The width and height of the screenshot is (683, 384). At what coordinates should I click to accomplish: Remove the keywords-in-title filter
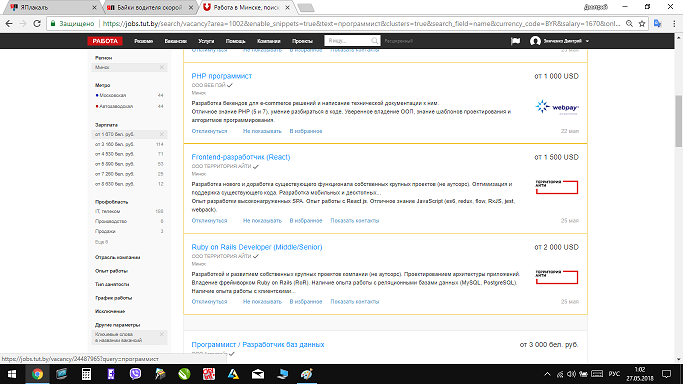pos(162,334)
